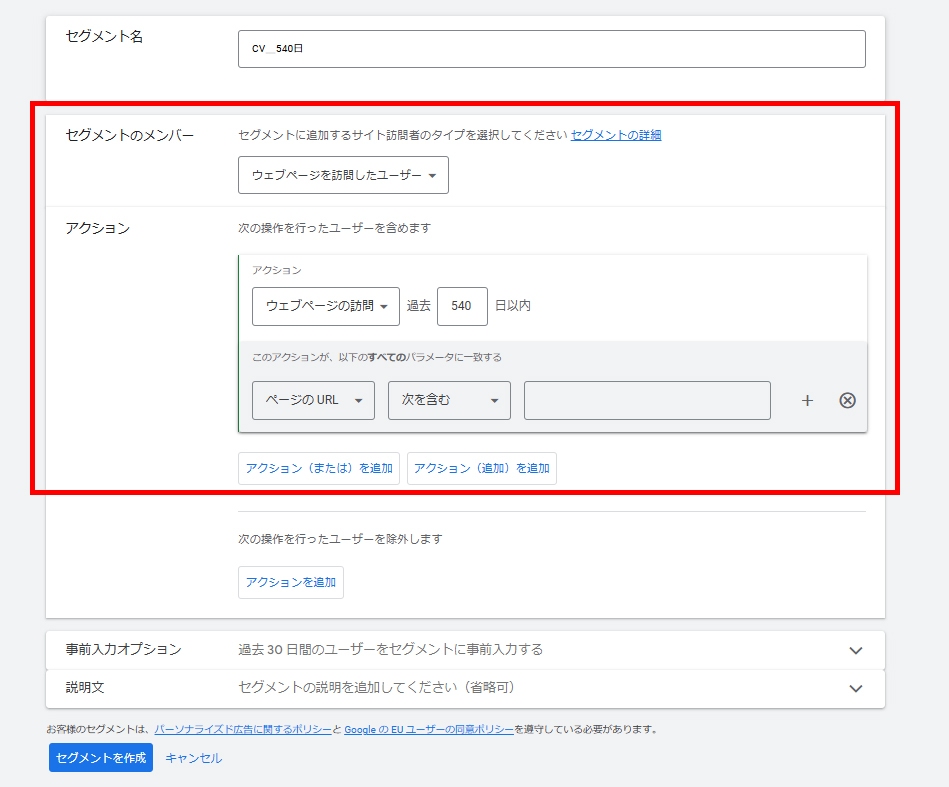Click the empty URL value field
Screen dimensions: 949x787
point(647,400)
